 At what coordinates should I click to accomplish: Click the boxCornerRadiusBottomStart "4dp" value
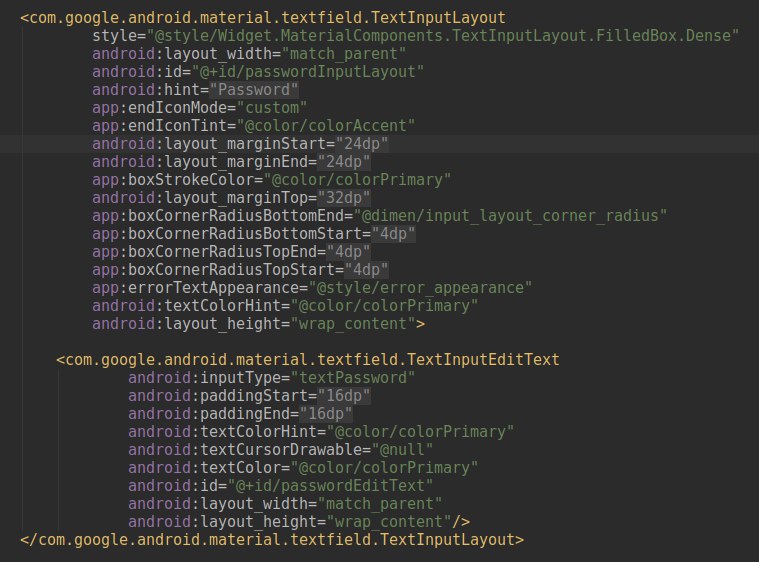393,234
